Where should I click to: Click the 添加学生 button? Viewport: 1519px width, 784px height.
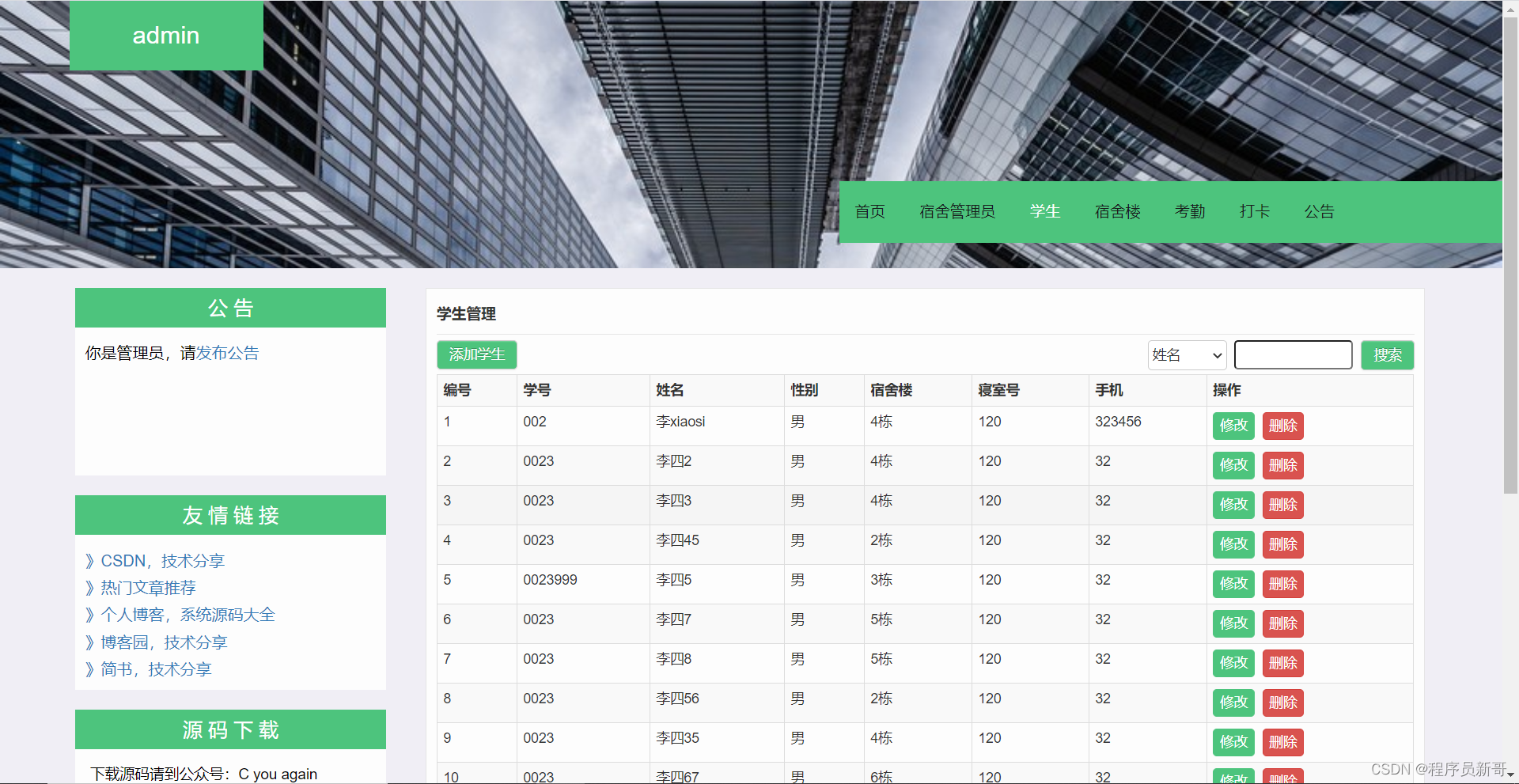pos(477,354)
